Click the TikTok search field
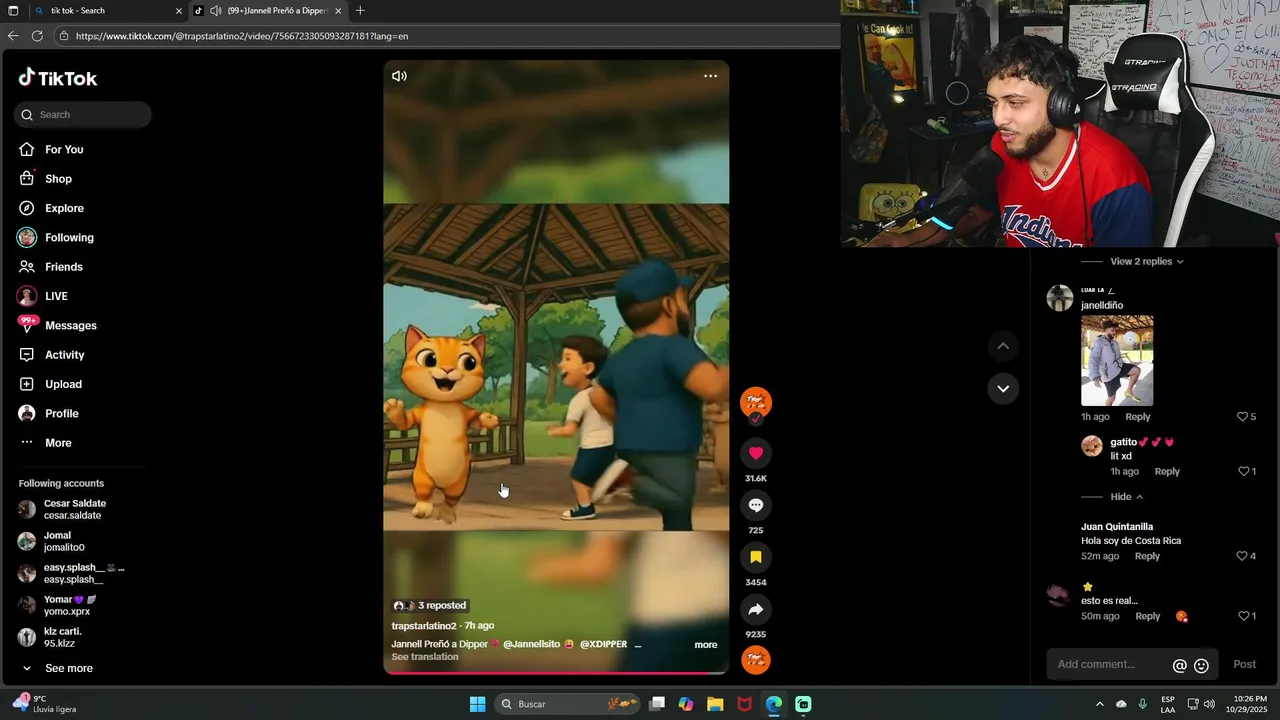1280x720 pixels. pyautogui.click(x=83, y=115)
